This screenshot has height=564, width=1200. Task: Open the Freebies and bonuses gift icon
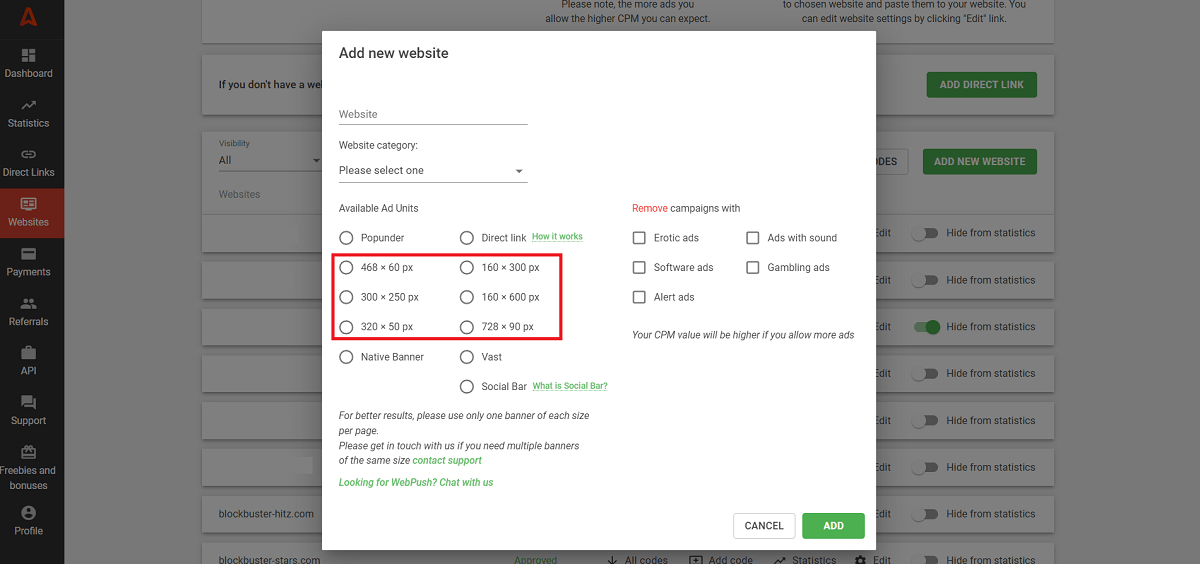[28, 452]
